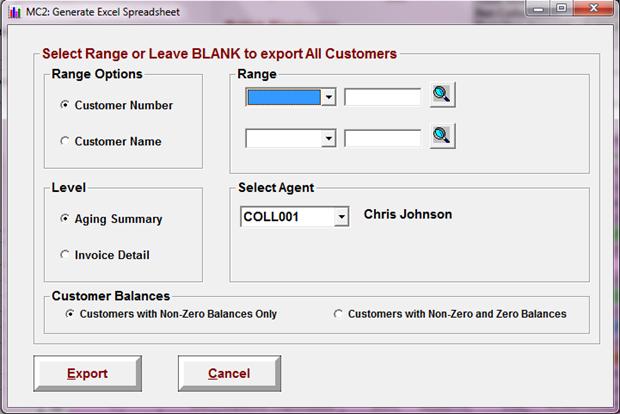Viewport: 620px width, 414px height.
Task: Select Customers with Non-Zero and Zero Balances
Action: (x=338, y=314)
